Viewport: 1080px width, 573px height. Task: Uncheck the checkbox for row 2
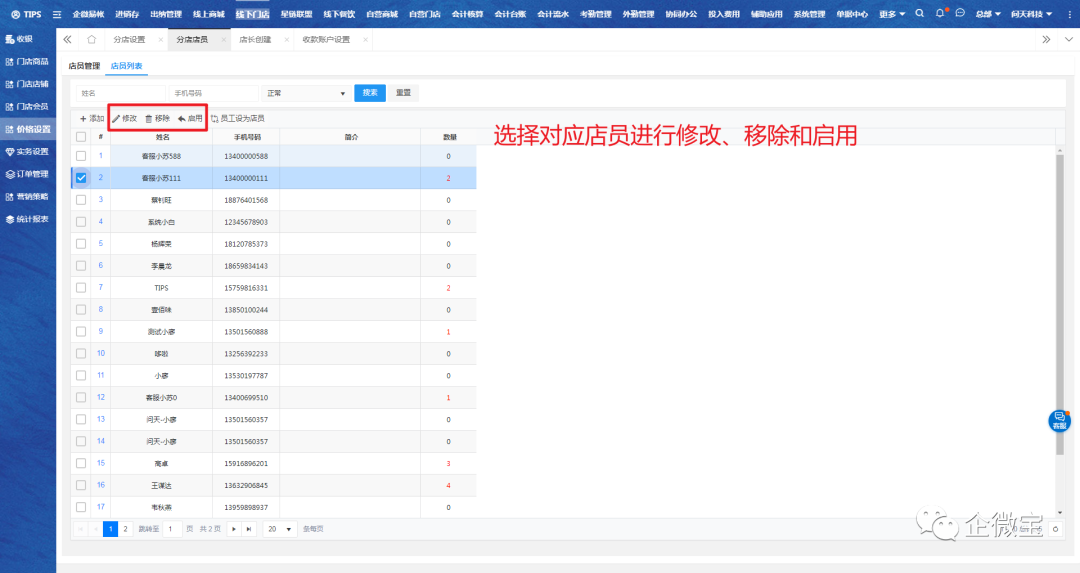[81, 177]
